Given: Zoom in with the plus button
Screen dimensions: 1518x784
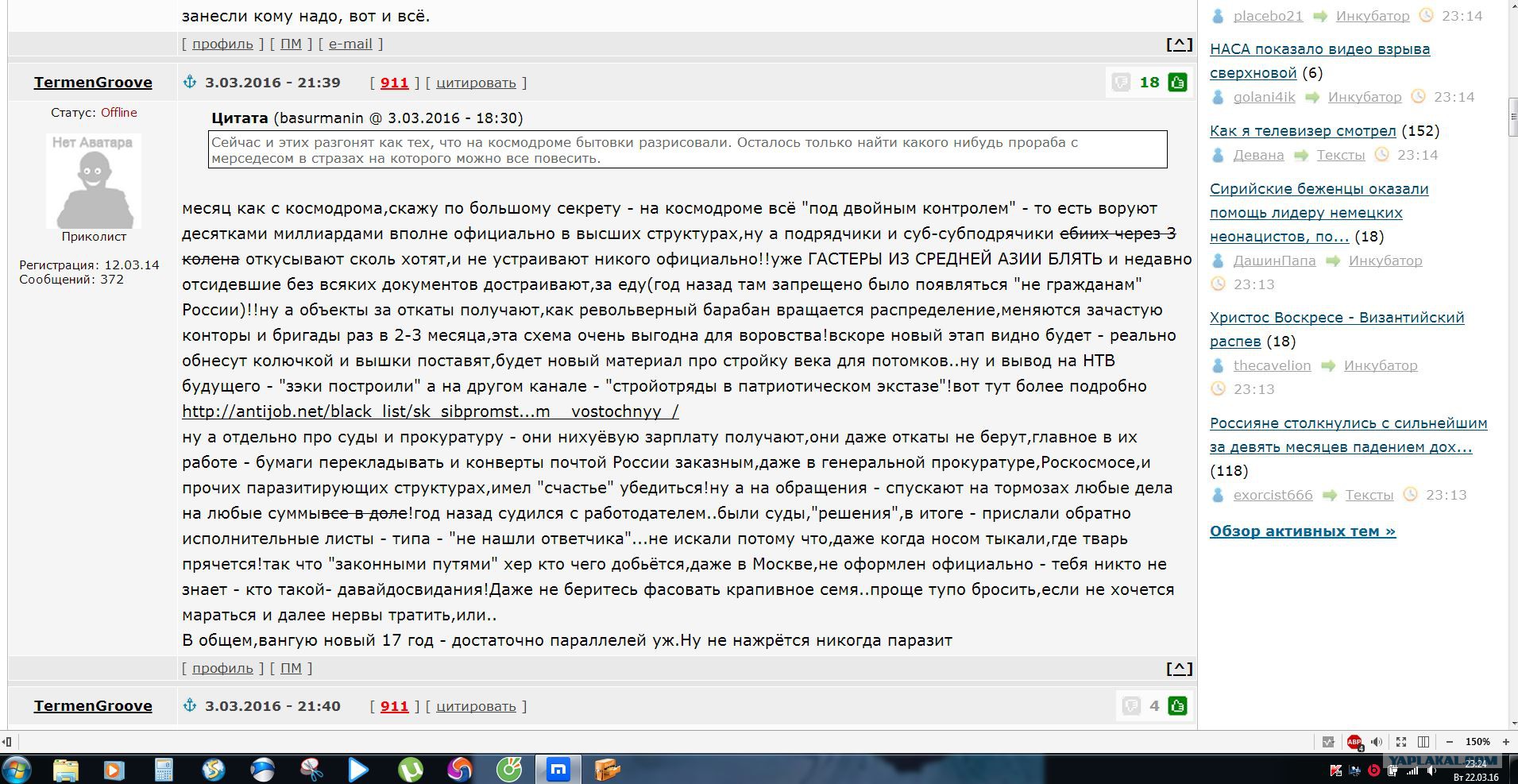Looking at the screenshot, I should tap(1505, 742).
